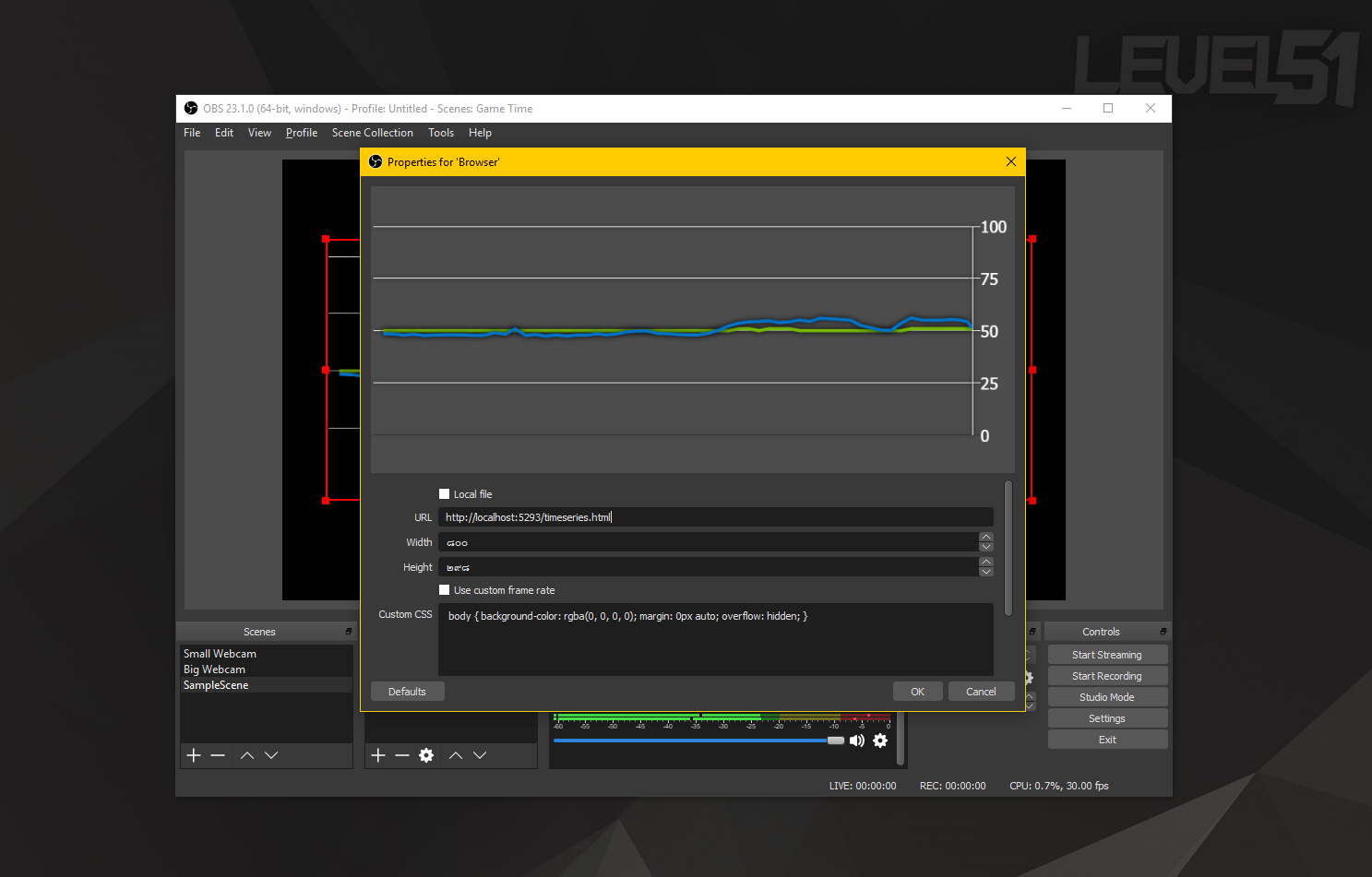Undock the Scenes panel using its float icon
This screenshot has width=1372, height=877.
pos(349,632)
